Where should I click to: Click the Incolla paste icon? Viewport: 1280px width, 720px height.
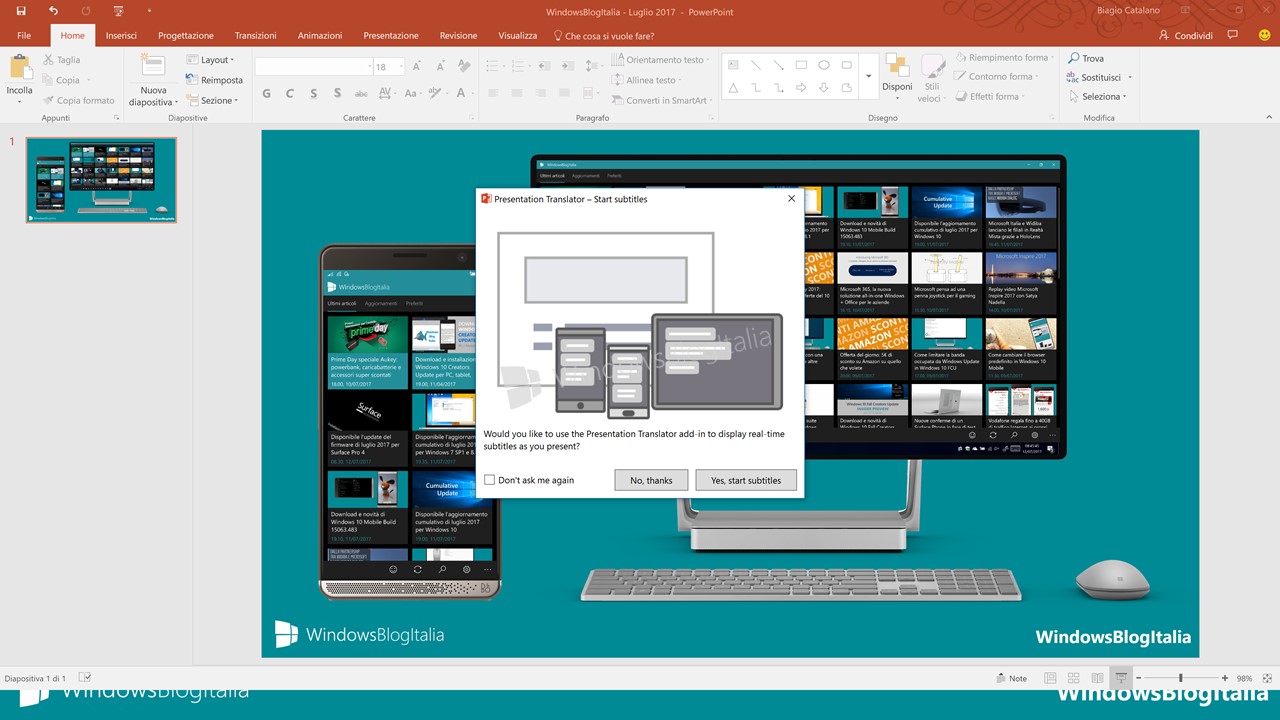(20, 67)
